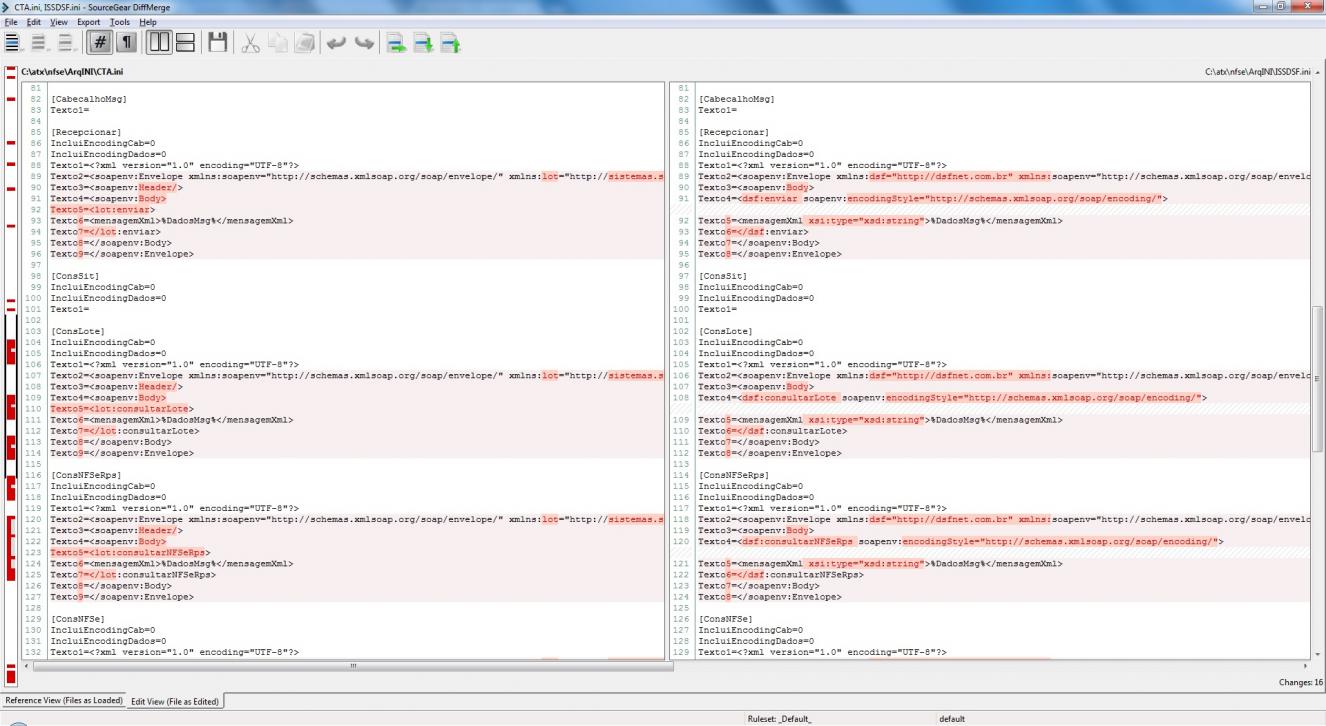This screenshot has height=726, width=1326.
Task: Click [ConsNFSeRps] in the left pane
Action: [86, 475]
